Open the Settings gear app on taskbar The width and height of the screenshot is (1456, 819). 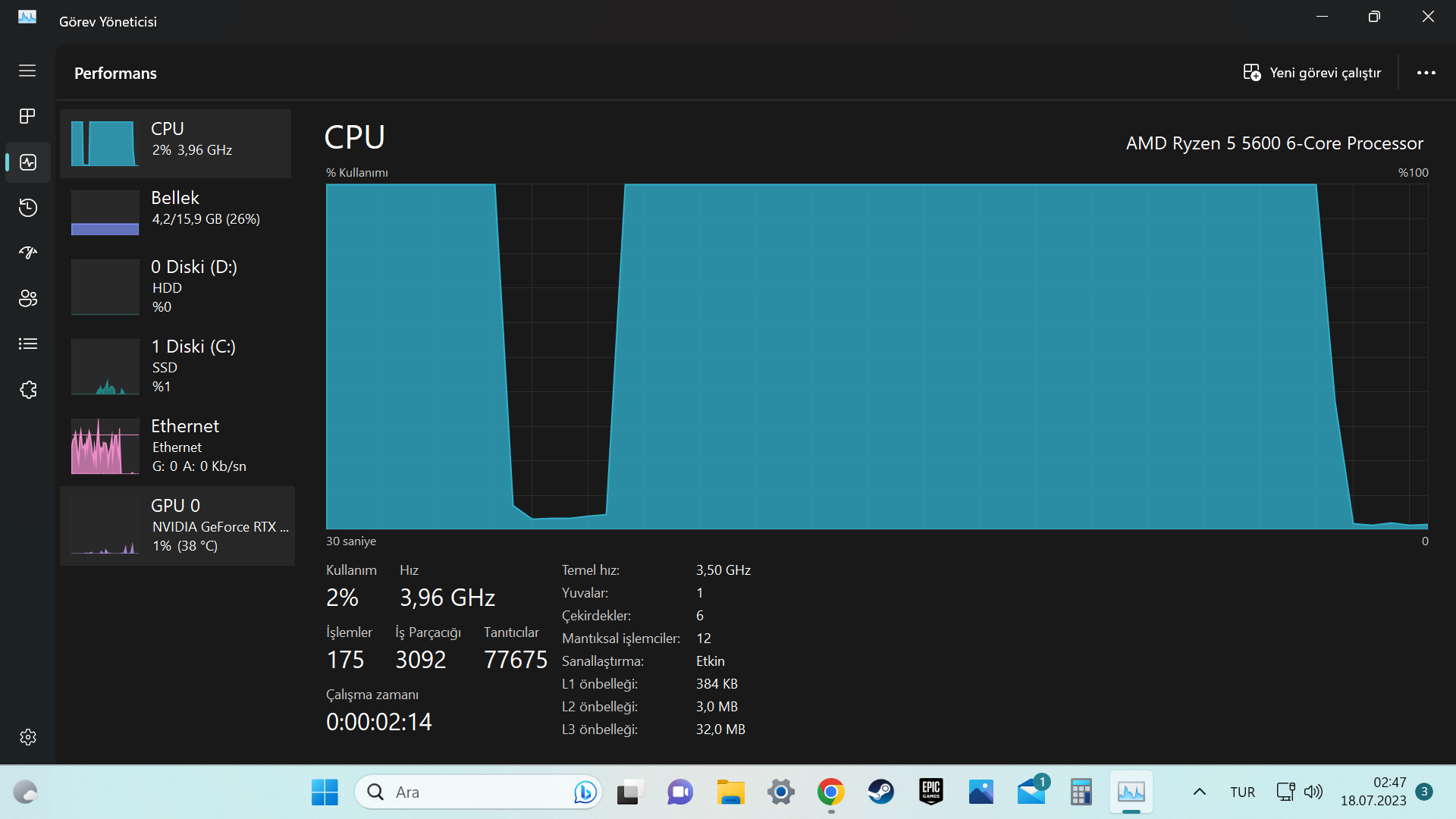[x=780, y=792]
